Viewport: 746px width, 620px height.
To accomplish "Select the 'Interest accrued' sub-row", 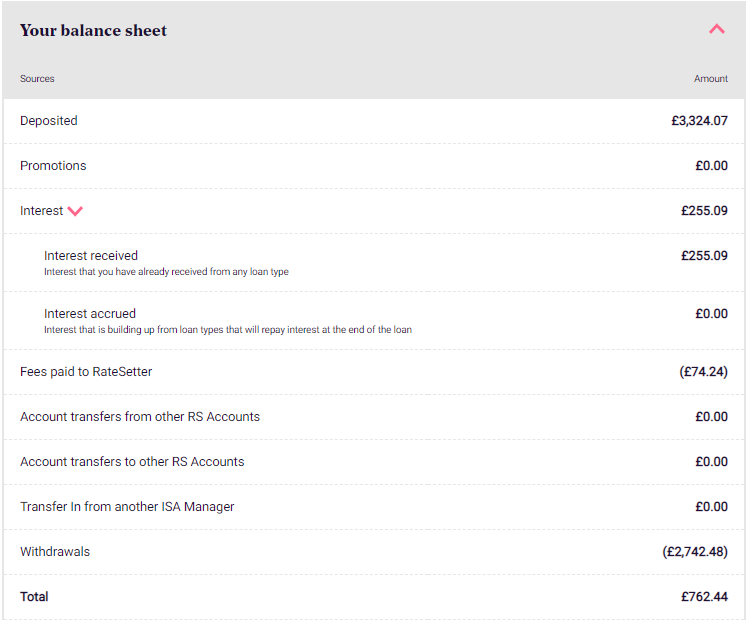I will [373, 321].
